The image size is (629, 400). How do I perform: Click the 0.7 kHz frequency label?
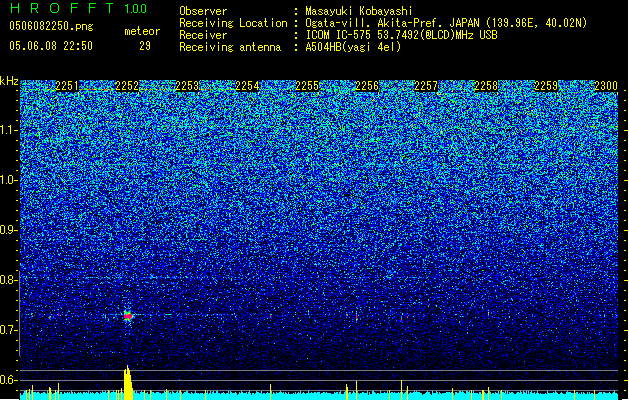[8, 330]
